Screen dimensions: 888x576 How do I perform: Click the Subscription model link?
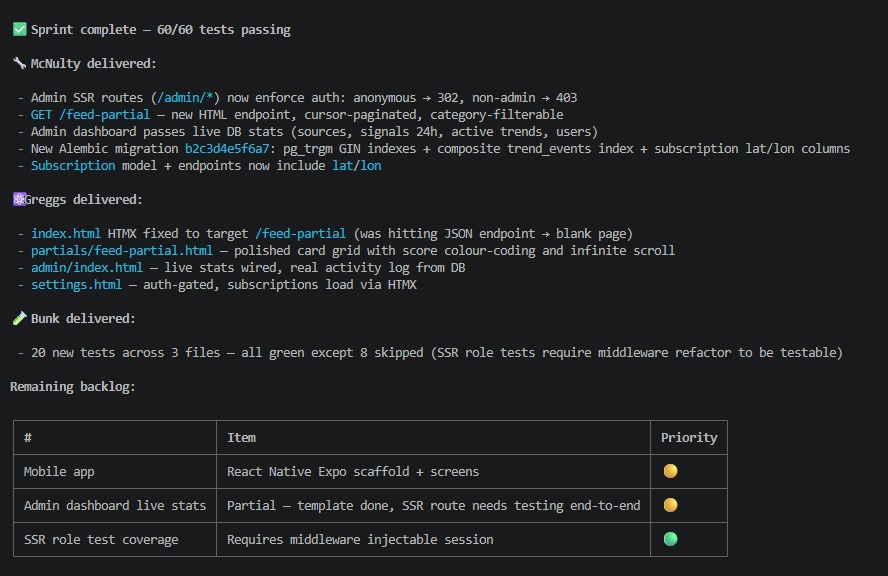73,166
